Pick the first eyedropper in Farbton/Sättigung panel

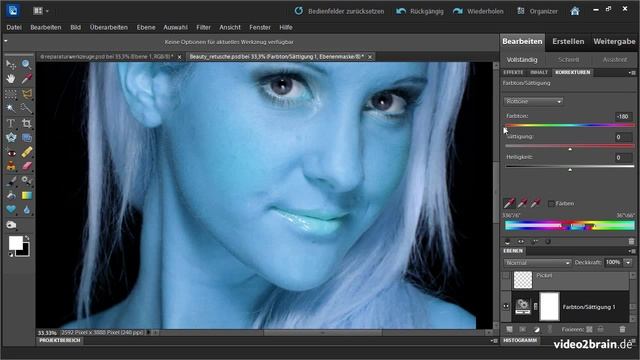coord(509,203)
